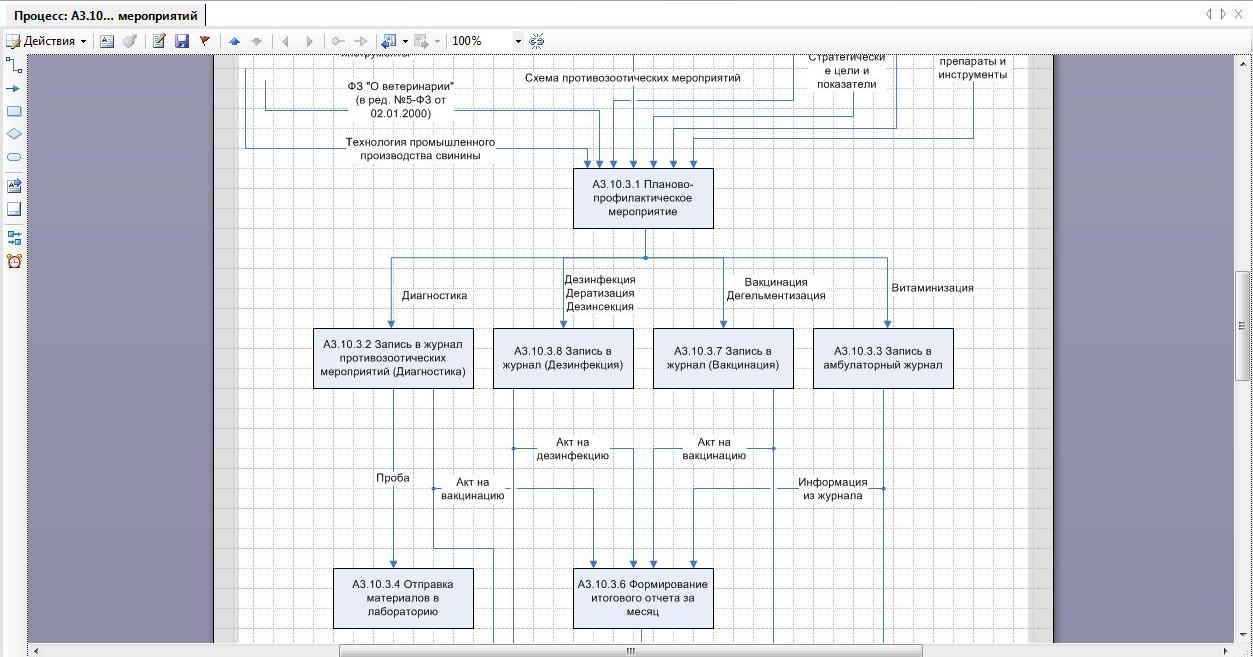1253x657 pixels.
Task: Save diagram with the floppy disk icon
Action: 182,41
